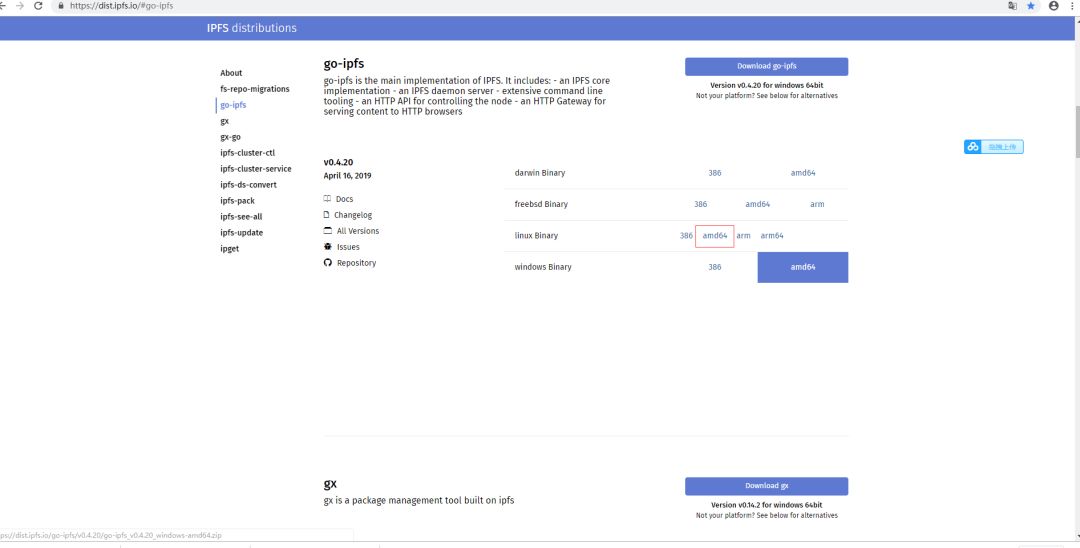Download linux Binary amd64
The width and height of the screenshot is (1080, 548).
[715, 235]
